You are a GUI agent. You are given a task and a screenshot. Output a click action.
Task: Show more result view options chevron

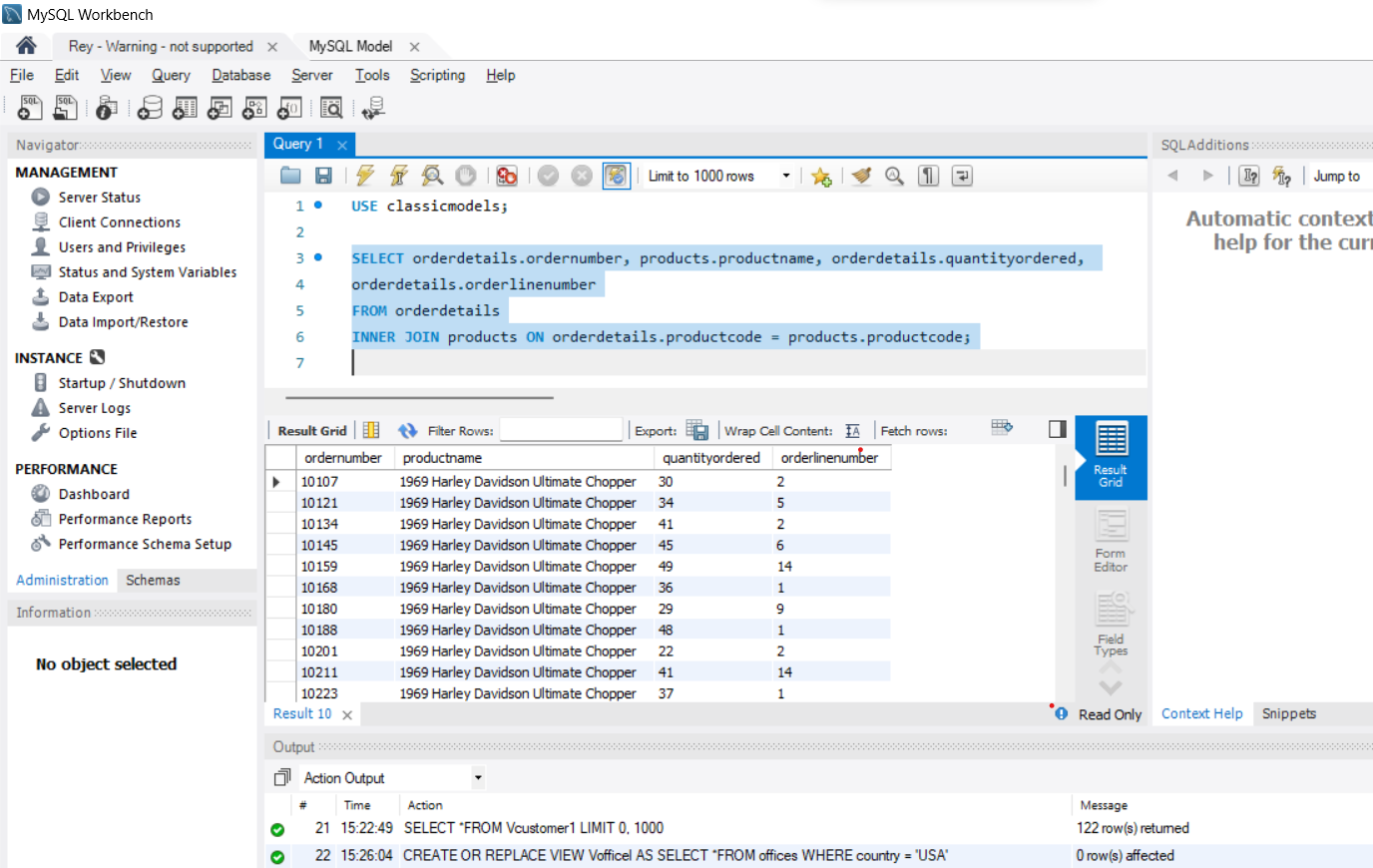point(1111,687)
